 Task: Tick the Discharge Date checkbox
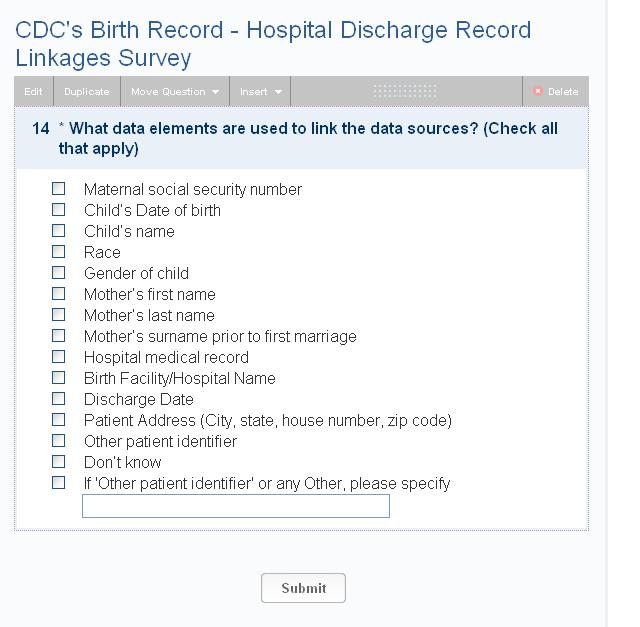[59, 399]
